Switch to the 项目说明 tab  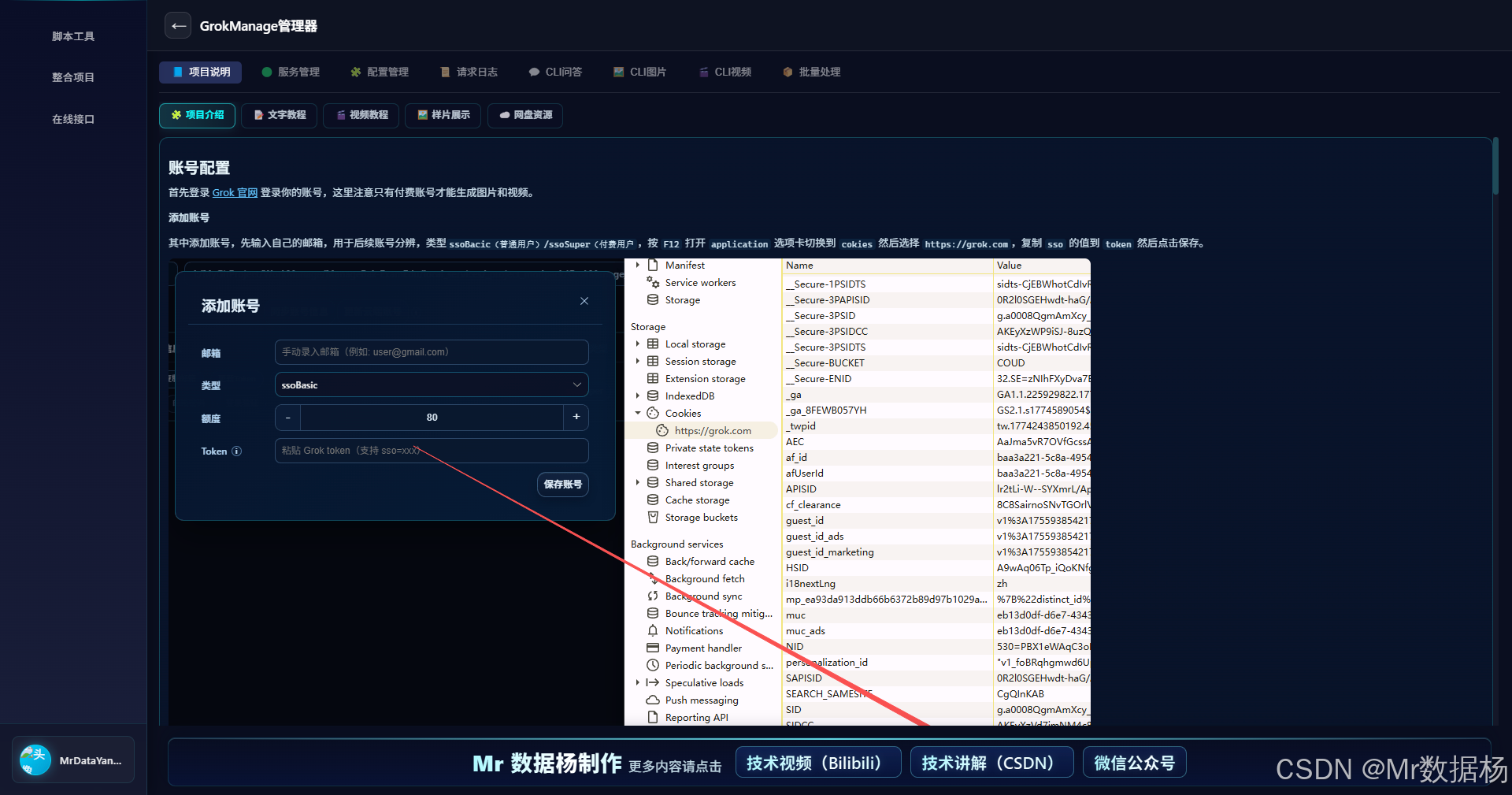click(201, 72)
